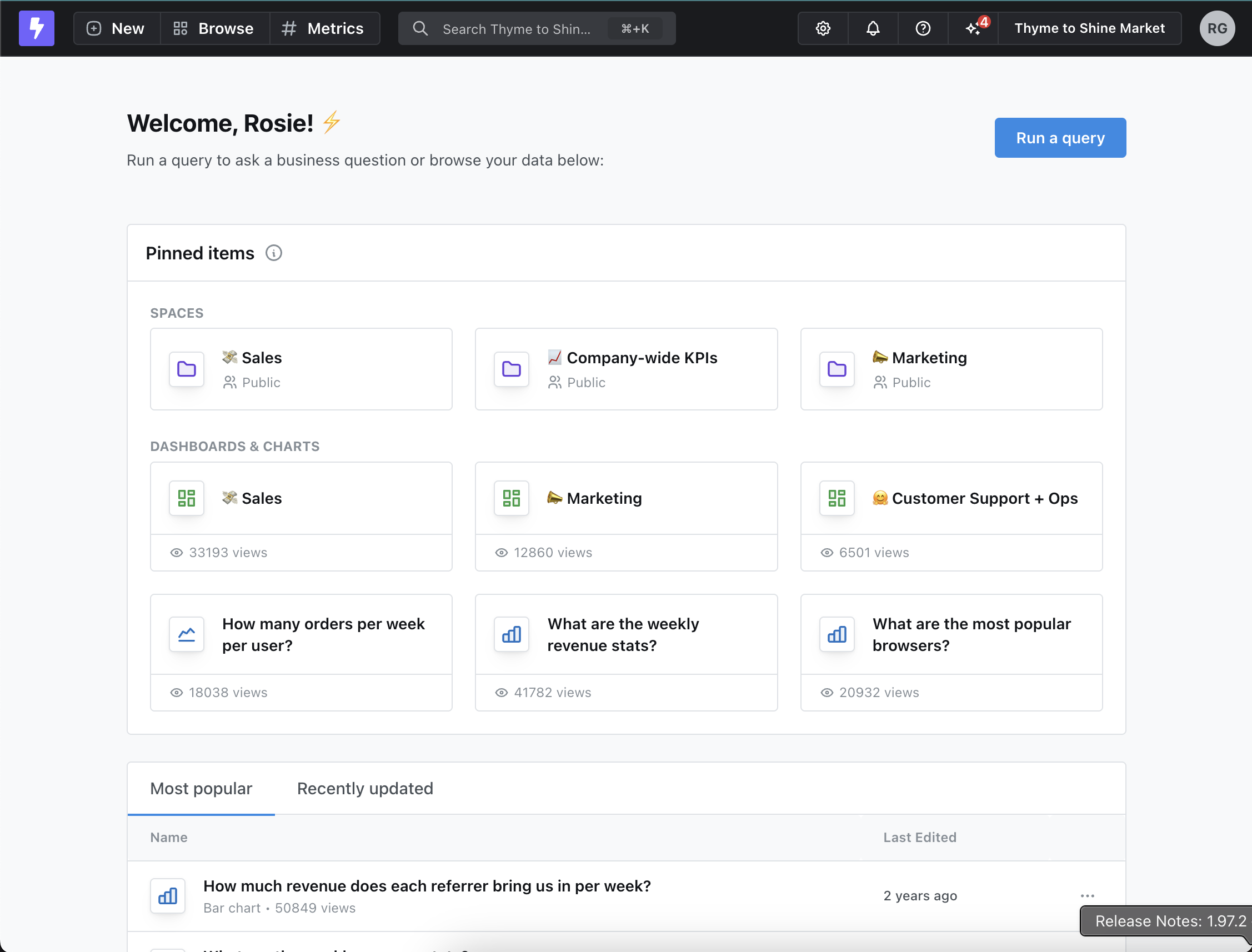Screen dimensions: 1252x952
Task: Open three-dot menu for revenue referrer chart
Action: point(1087,896)
